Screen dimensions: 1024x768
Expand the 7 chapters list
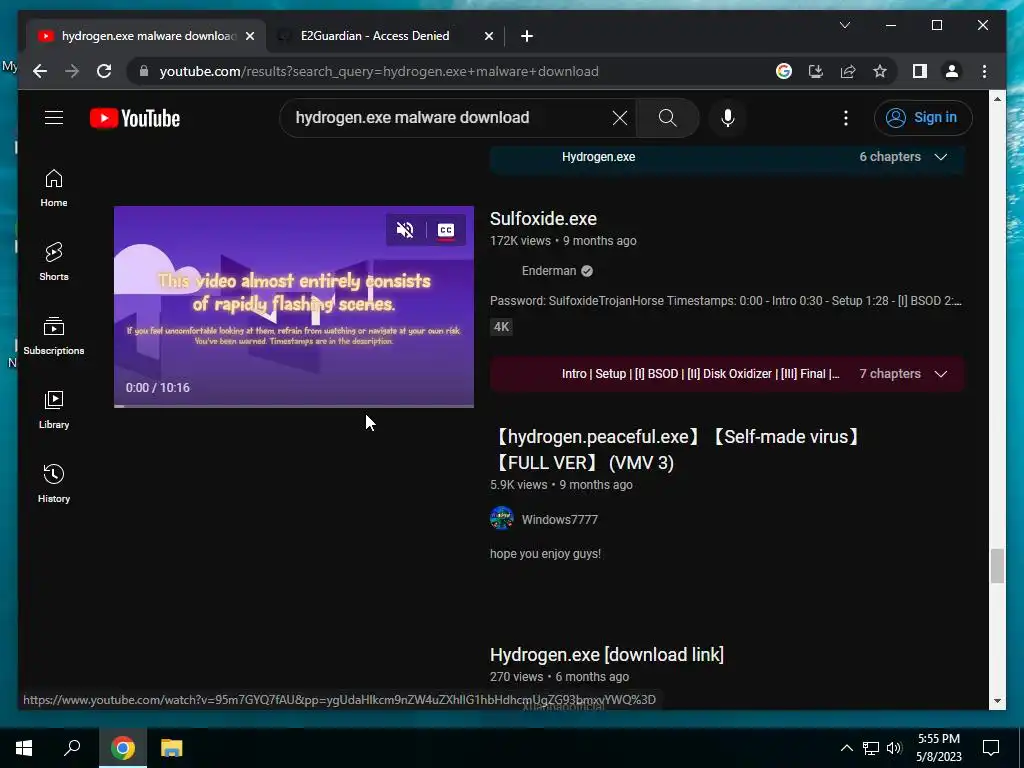click(x=903, y=374)
